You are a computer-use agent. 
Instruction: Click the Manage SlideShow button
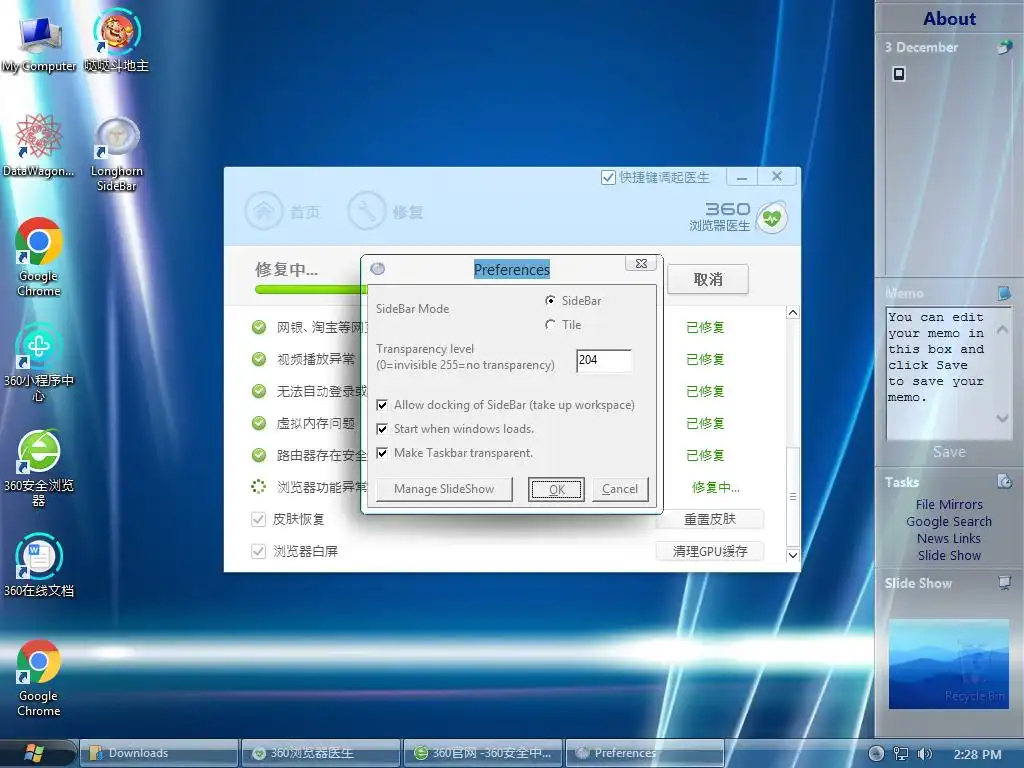[x=444, y=489]
